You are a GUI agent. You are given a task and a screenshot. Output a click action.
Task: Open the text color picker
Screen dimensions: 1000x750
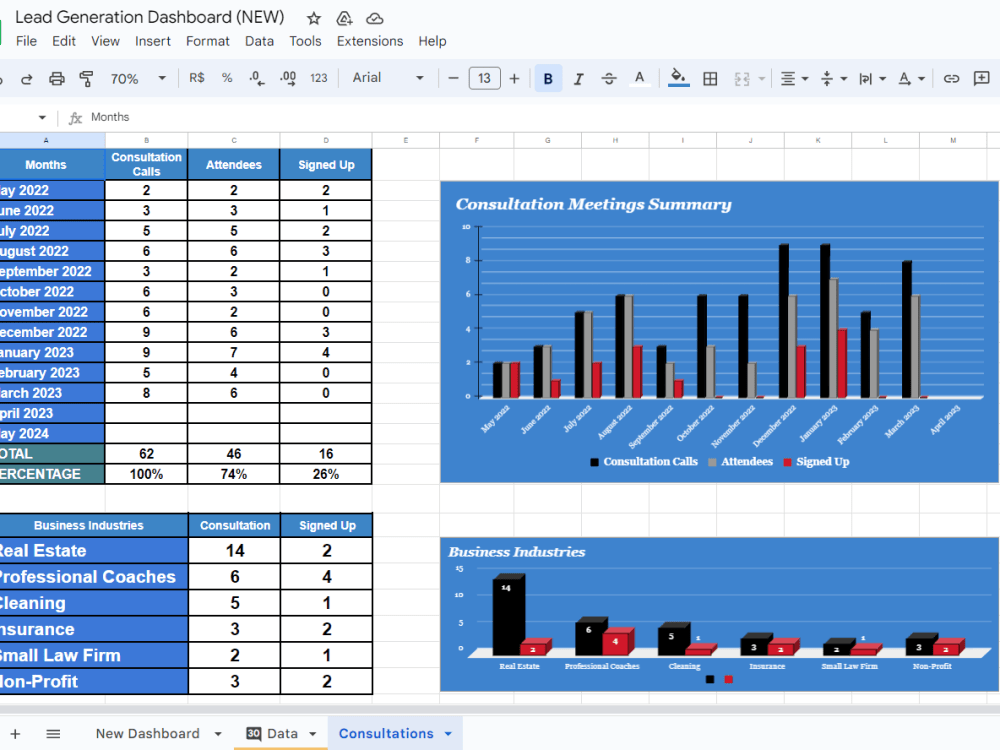(x=639, y=78)
